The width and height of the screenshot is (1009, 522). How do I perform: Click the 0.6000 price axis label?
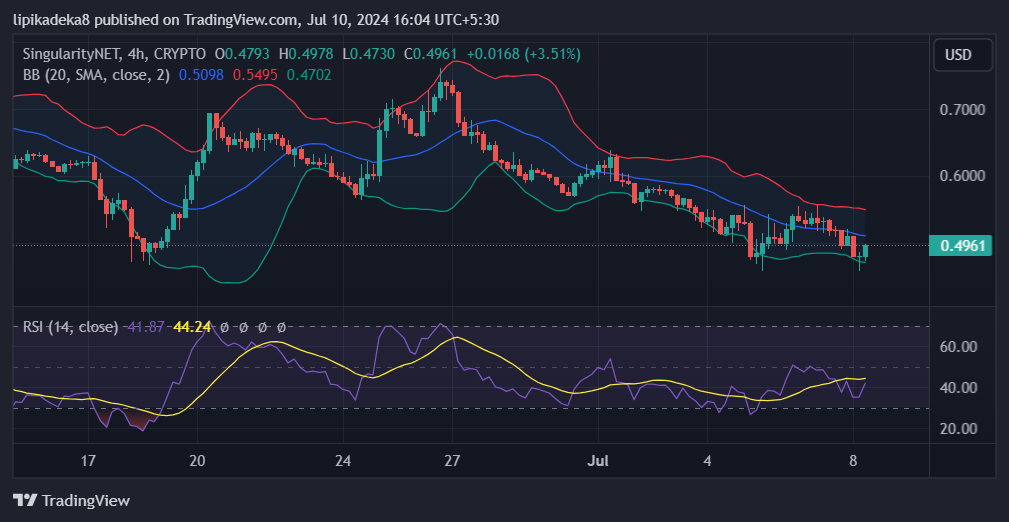pos(960,176)
